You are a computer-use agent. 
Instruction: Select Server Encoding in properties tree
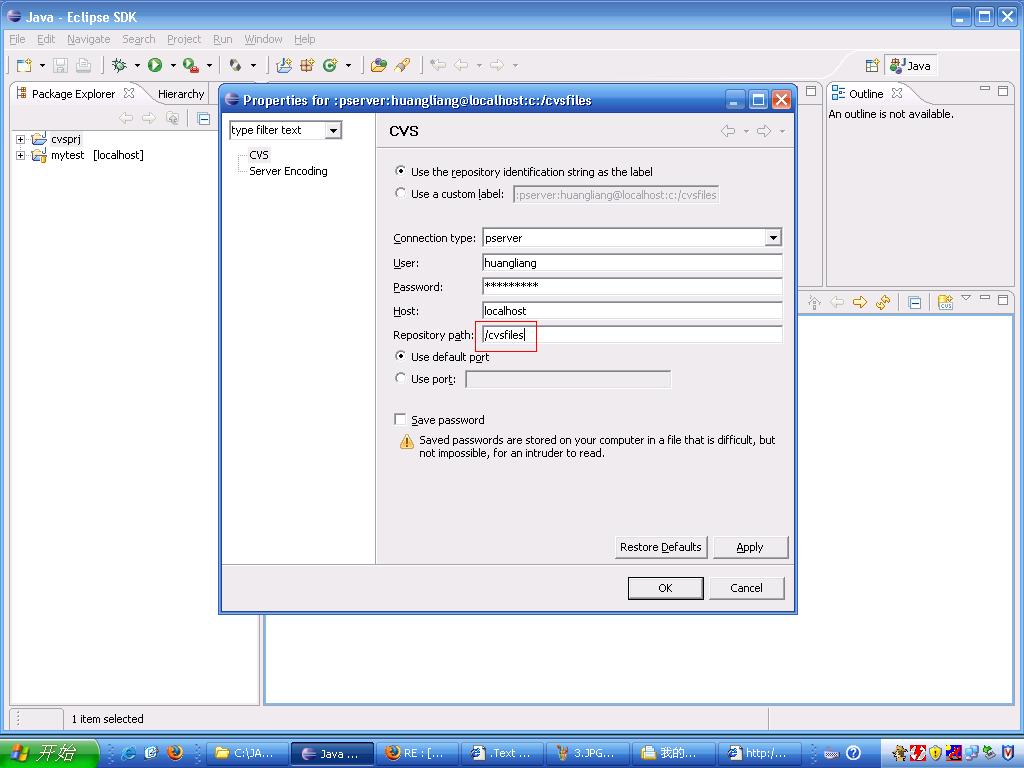pyautogui.click(x=288, y=171)
